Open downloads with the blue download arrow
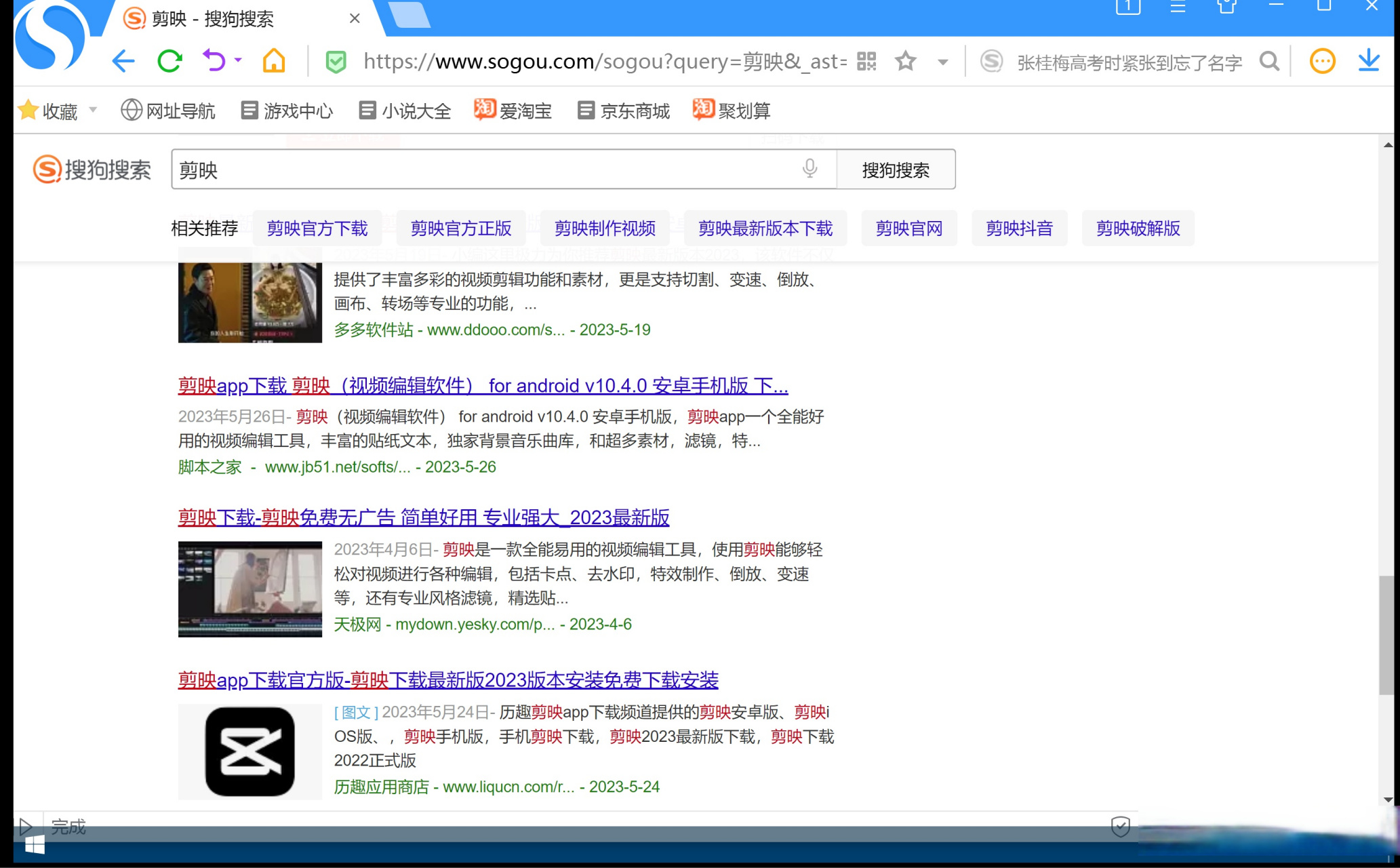The image size is (1400, 868). tap(1369, 61)
